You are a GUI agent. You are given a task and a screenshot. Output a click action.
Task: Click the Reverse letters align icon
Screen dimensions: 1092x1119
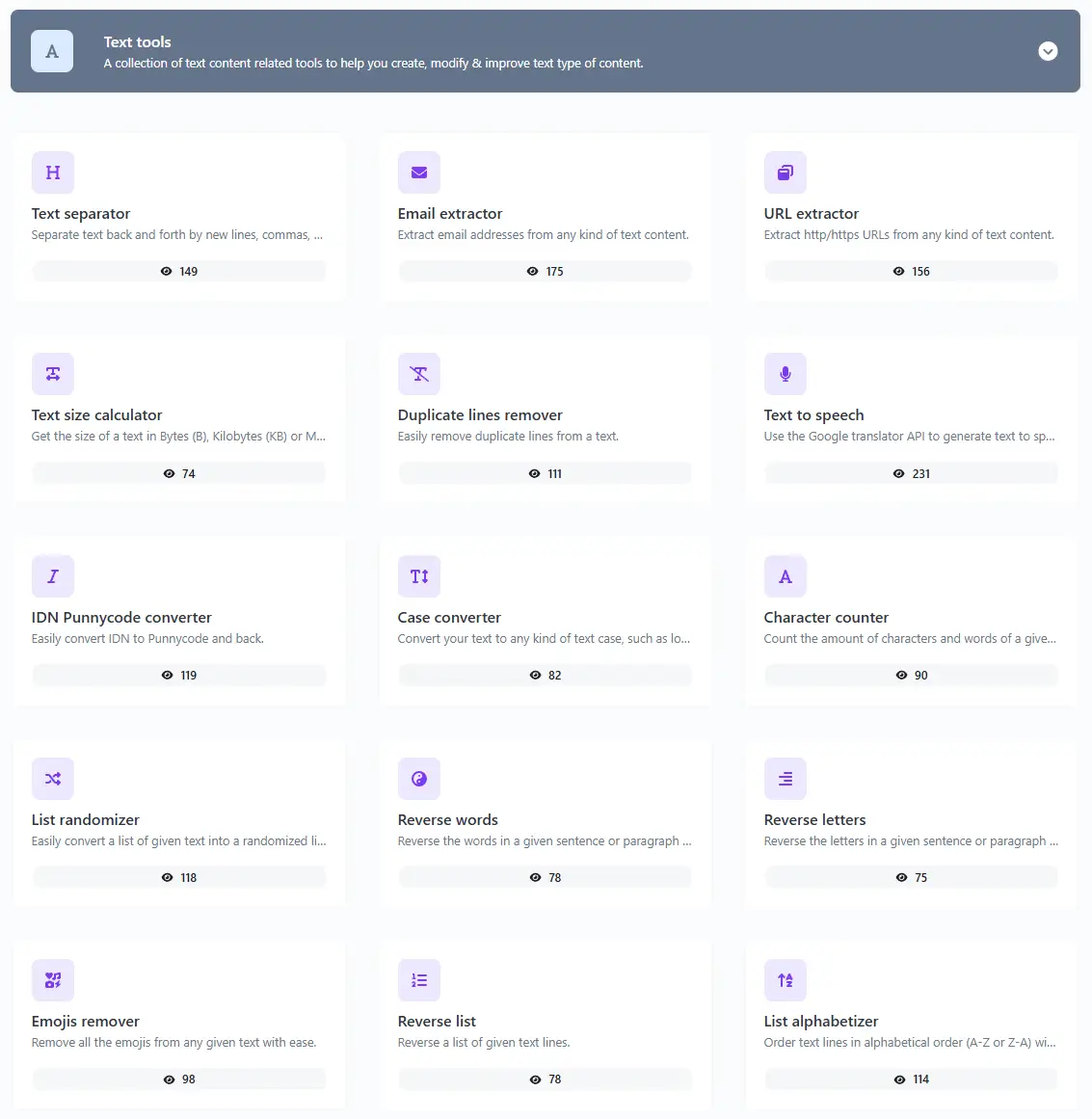(785, 779)
